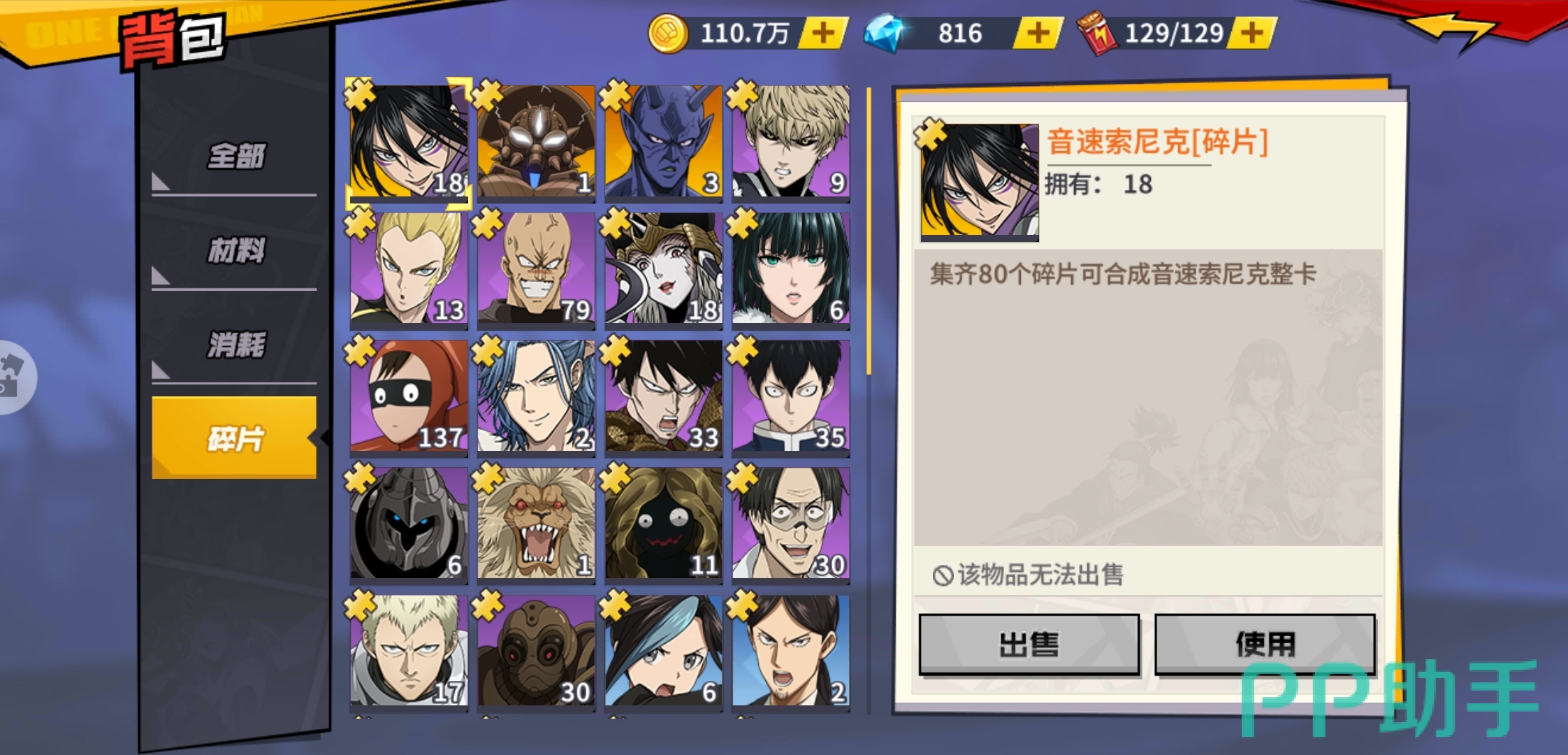Select the green-haired girl fragment with 6

(790, 269)
